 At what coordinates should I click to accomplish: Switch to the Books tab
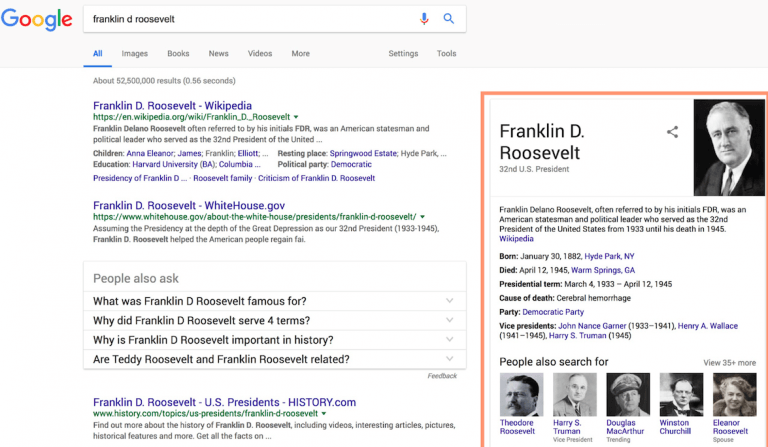tap(178, 53)
